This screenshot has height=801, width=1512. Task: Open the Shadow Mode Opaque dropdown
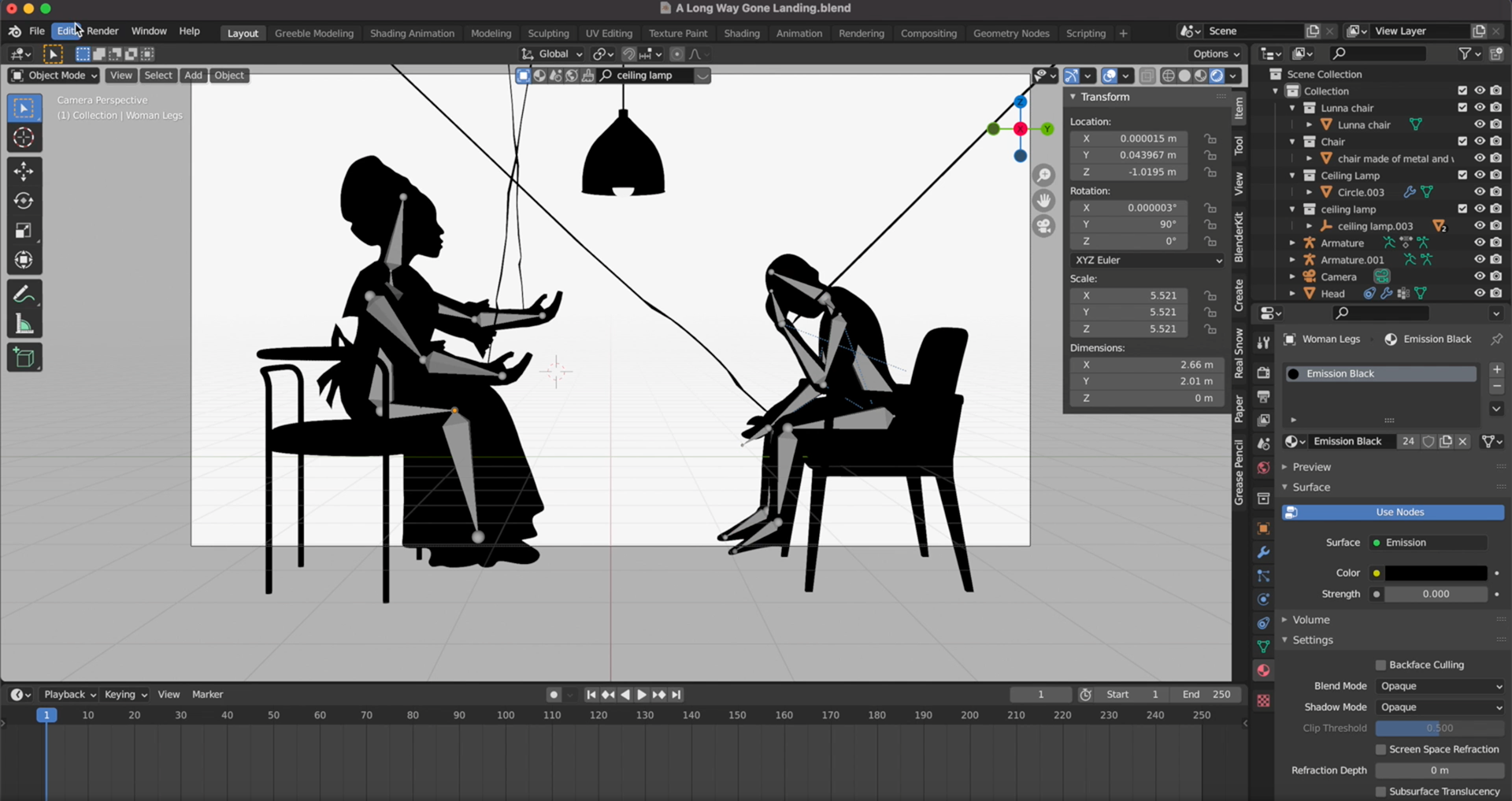1440,707
